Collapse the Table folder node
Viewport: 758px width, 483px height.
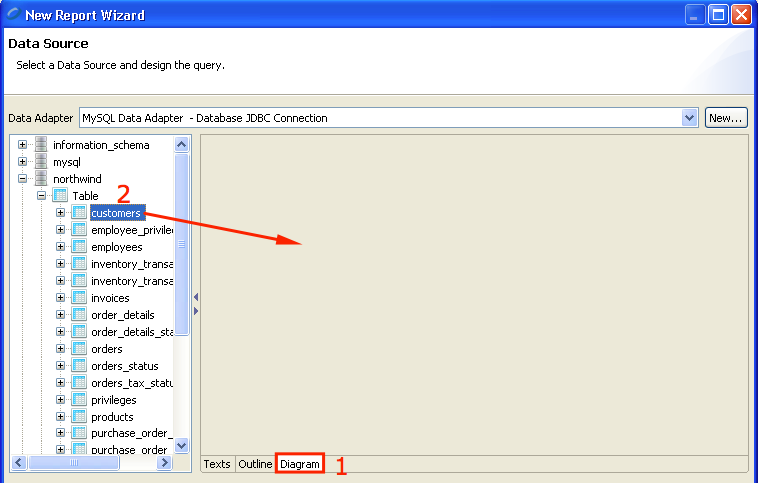coord(42,196)
